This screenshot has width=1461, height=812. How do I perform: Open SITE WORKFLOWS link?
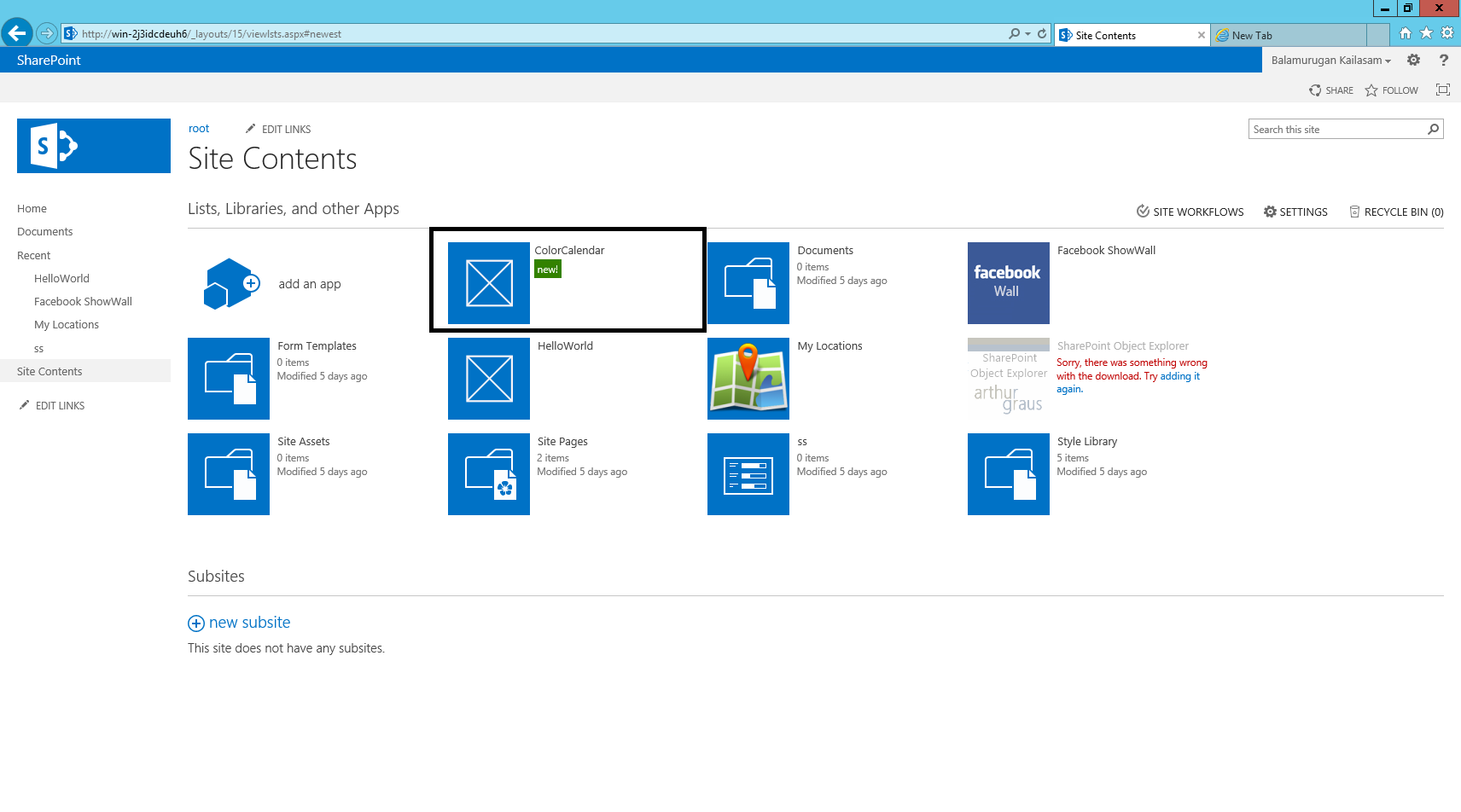[x=1190, y=212]
